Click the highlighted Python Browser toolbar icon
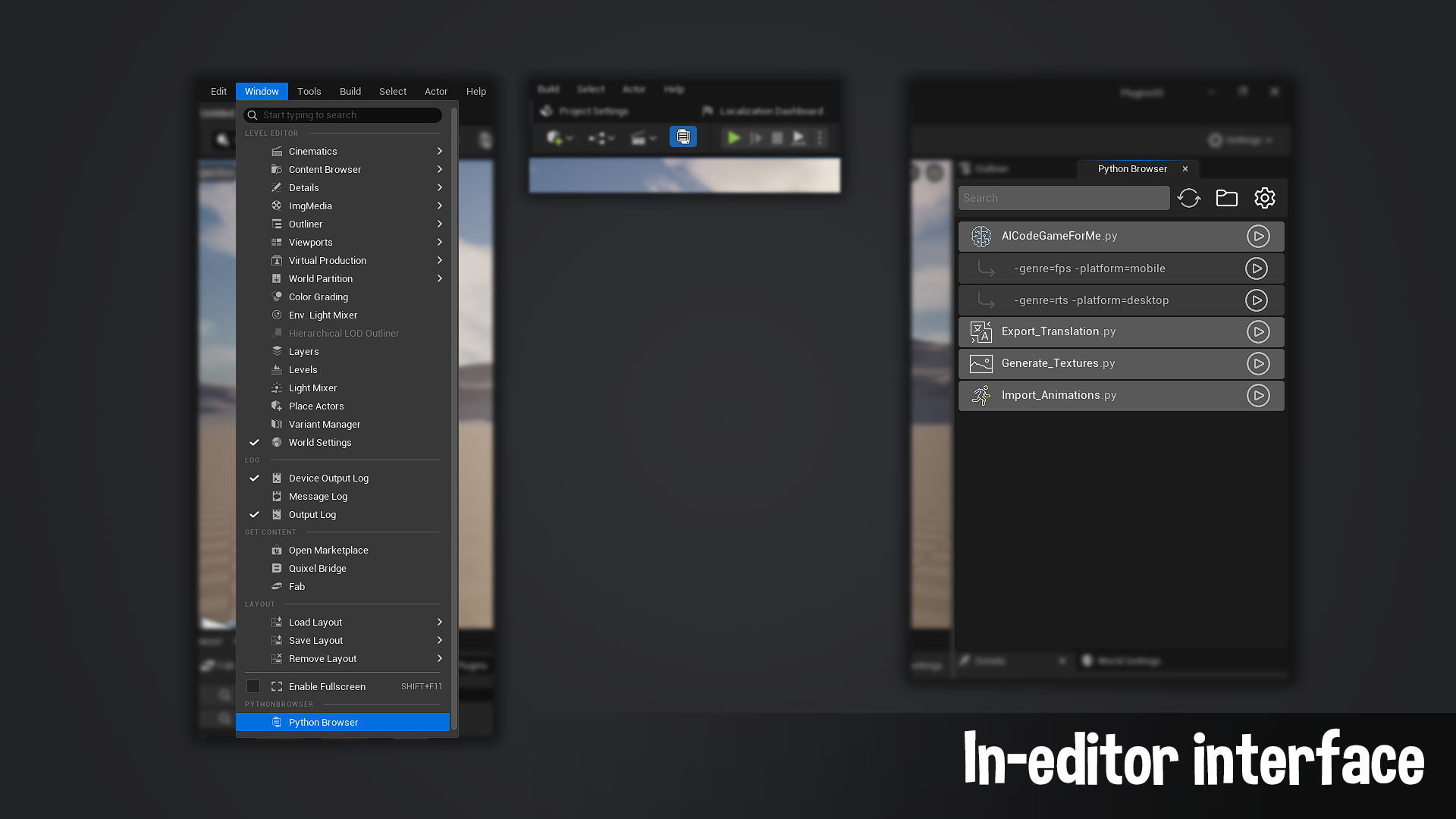The image size is (1456, 819). (x=683, y=137)
